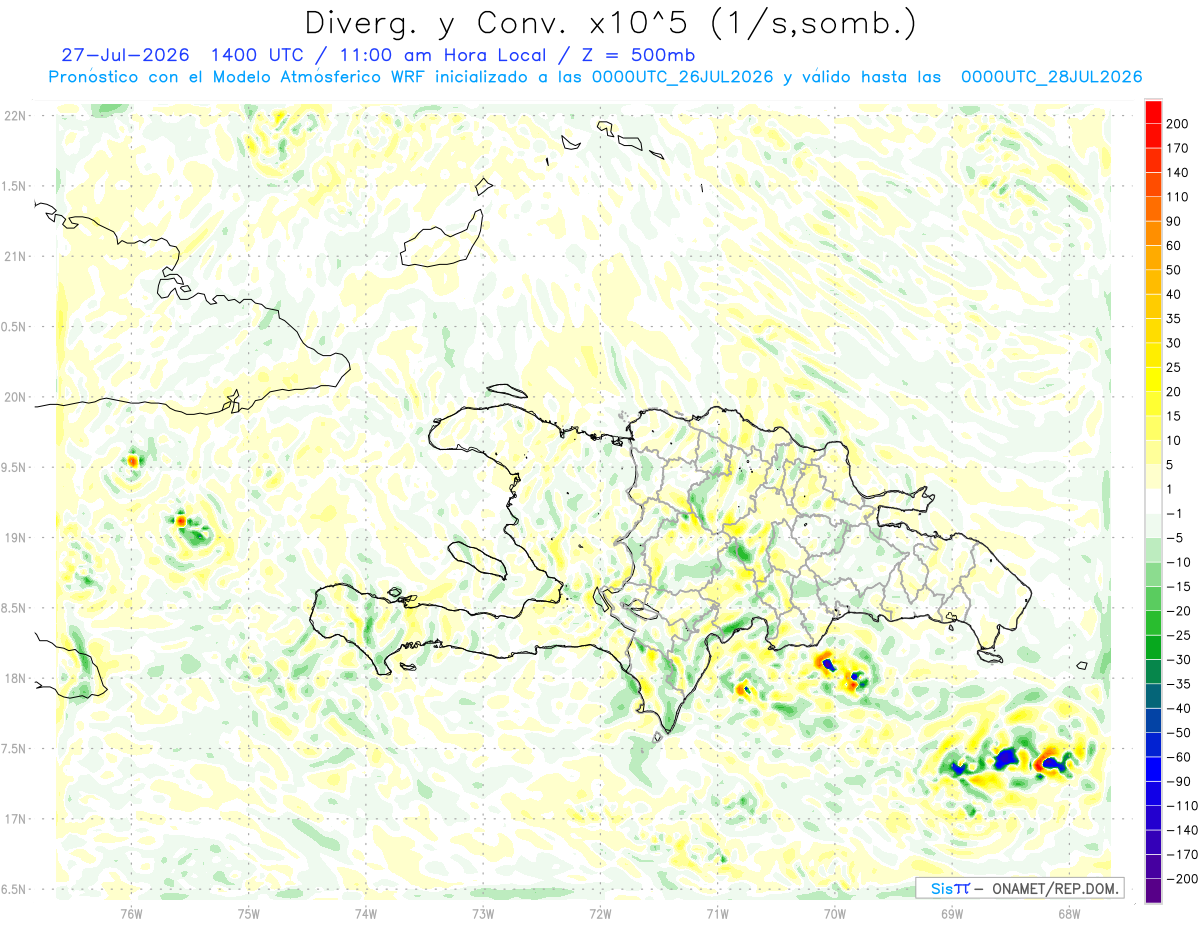Screen dimensions: 1200x927
Task: Click the colorbar value 60
Action: pos(1174,246)
